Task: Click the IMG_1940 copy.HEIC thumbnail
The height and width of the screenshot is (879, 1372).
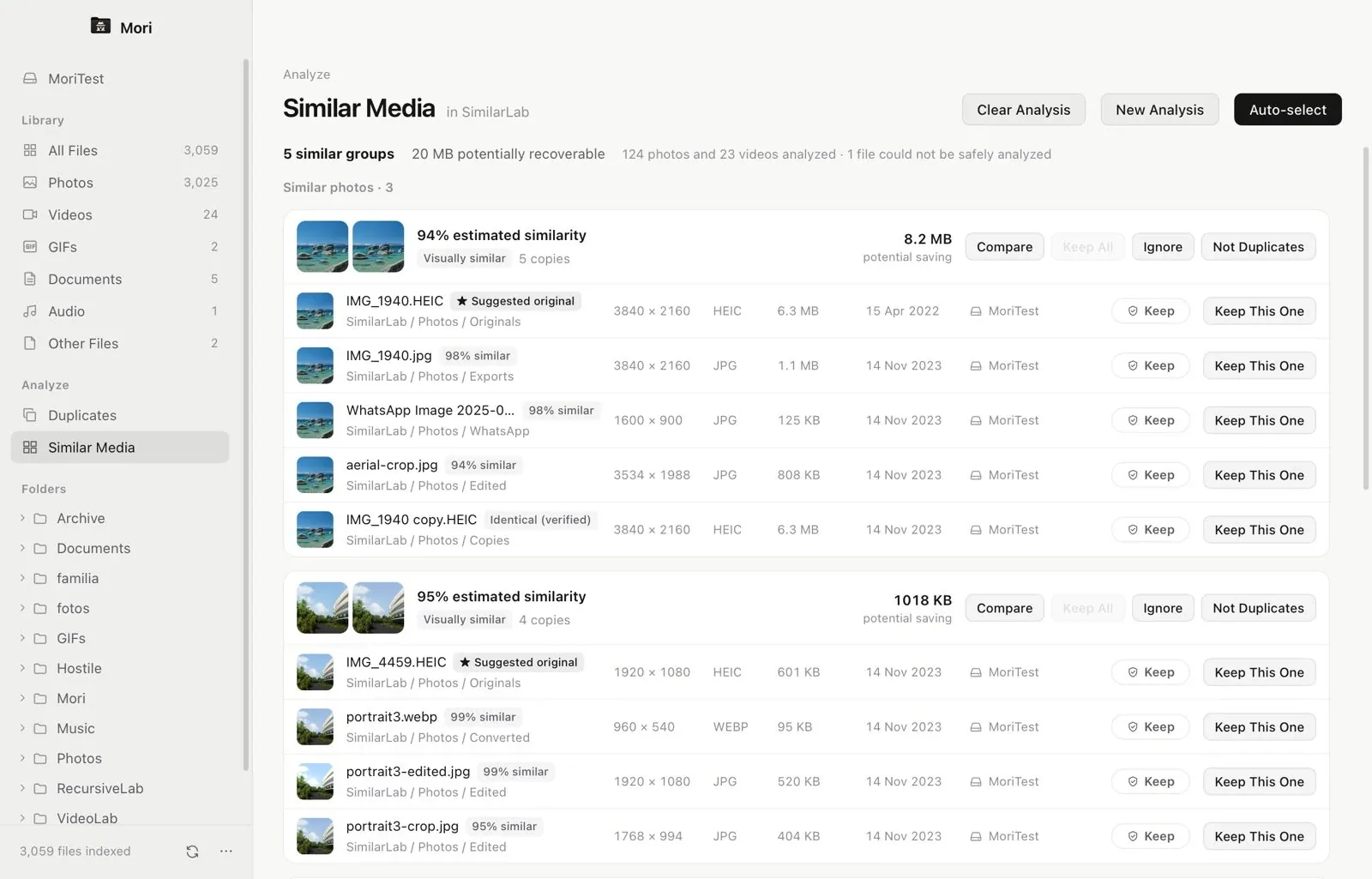Action: point(315,530)
